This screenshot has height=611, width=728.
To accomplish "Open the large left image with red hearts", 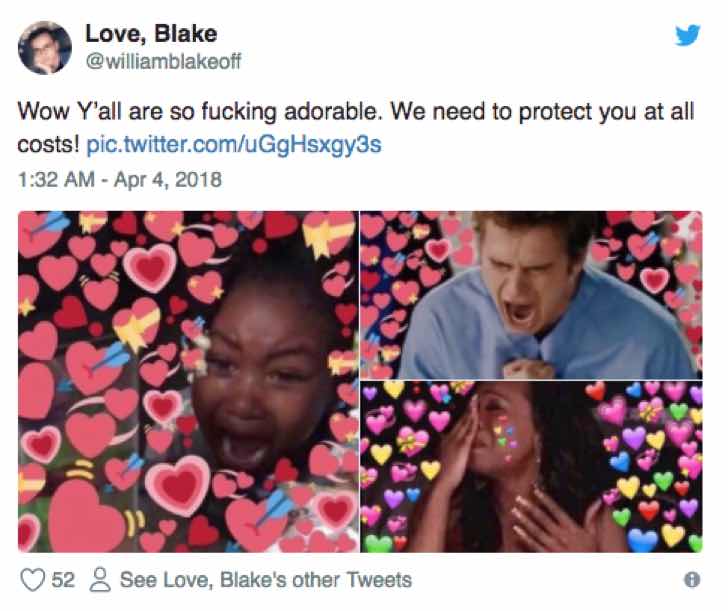I will click(188, 382).
